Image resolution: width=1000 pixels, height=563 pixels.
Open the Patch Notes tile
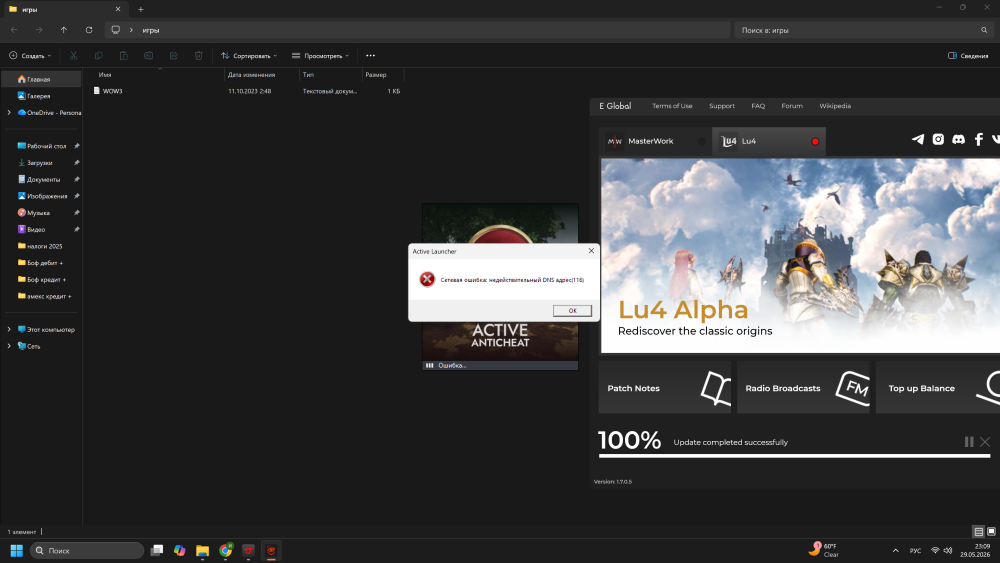click(x=665, y=388)
